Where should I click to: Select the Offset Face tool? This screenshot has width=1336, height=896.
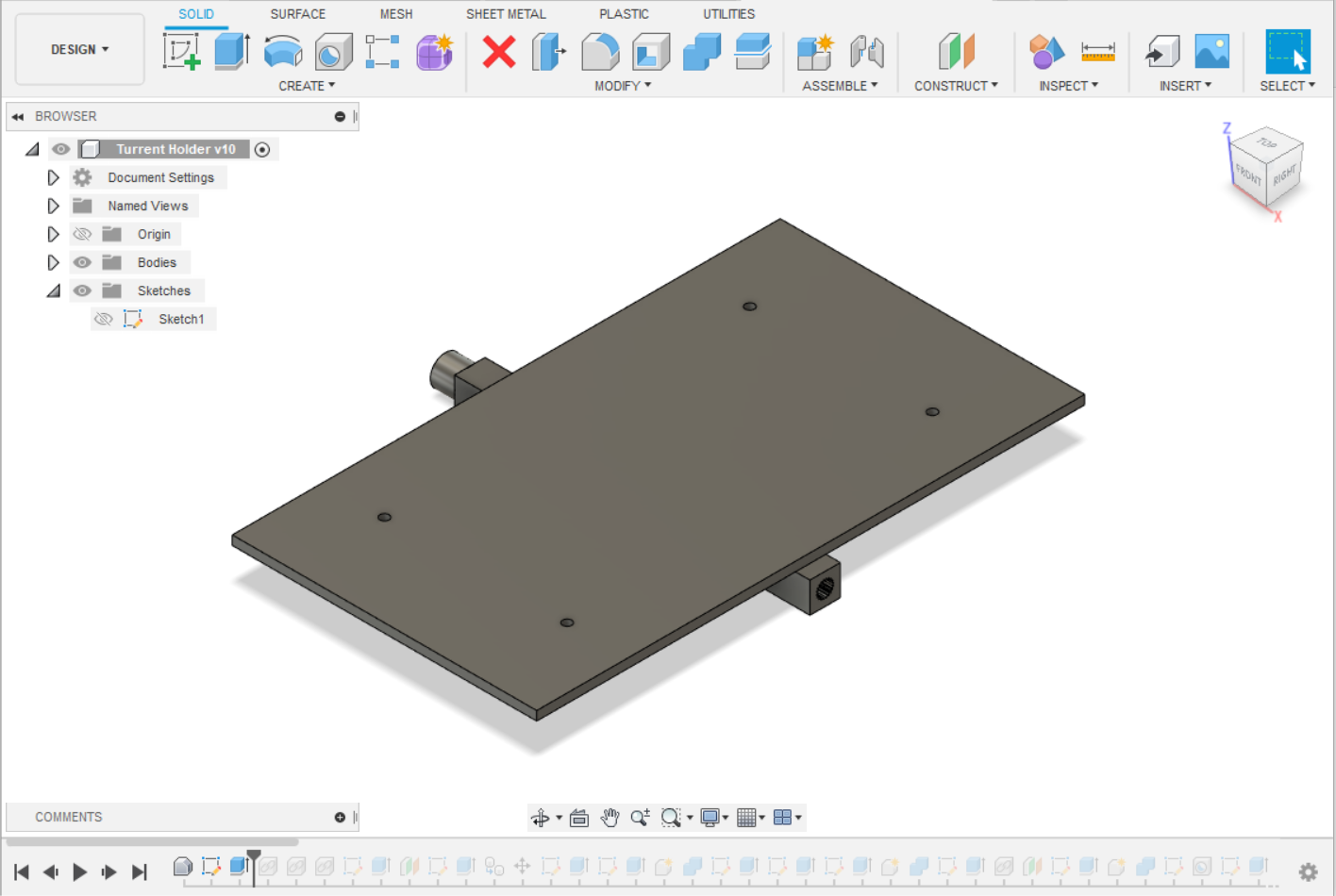[753, 52]
